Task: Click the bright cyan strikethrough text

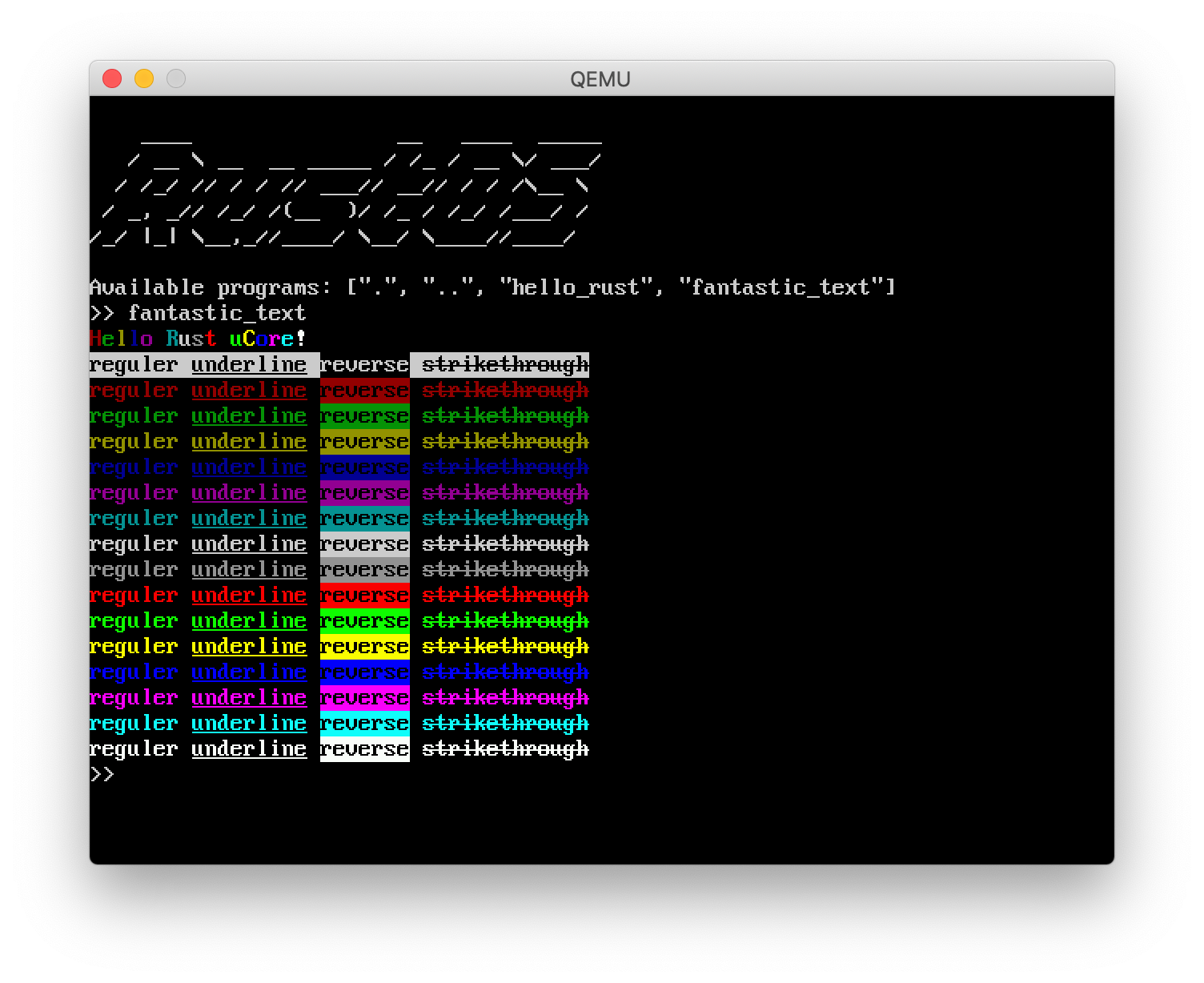Action: pos(505,724)
